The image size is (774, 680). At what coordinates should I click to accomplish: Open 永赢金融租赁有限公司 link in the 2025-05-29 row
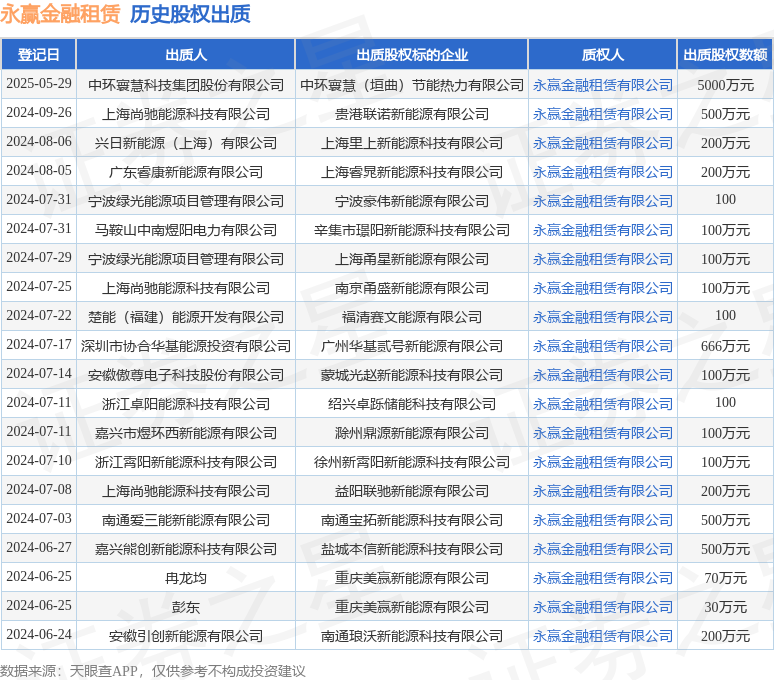(x=602, y=85)
